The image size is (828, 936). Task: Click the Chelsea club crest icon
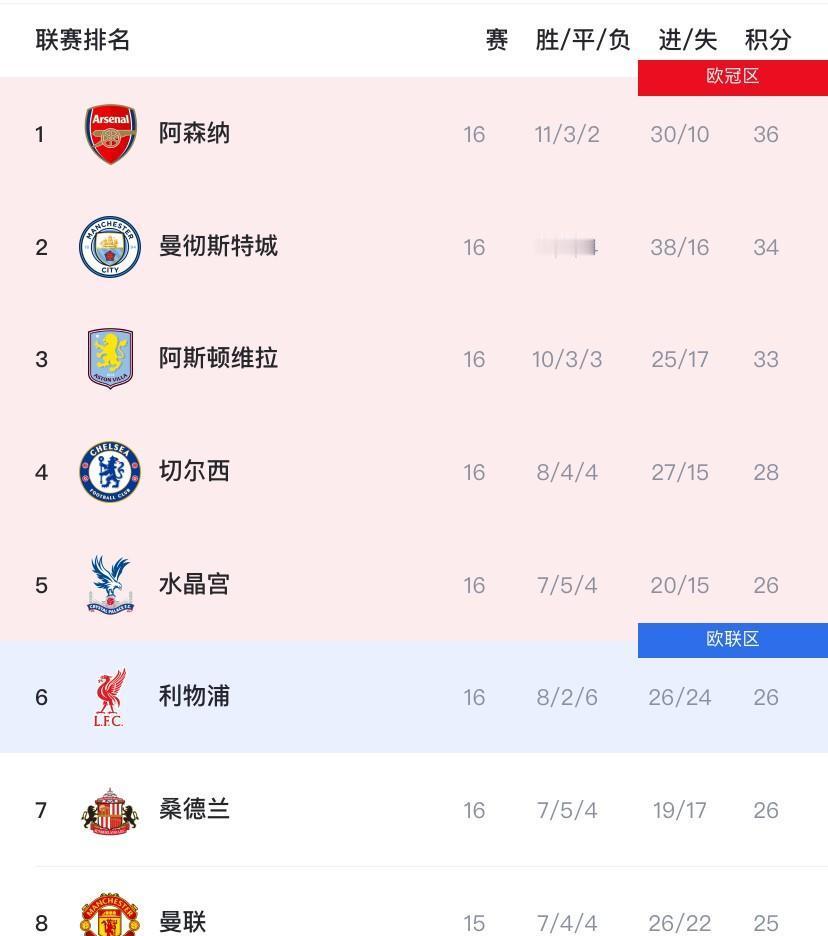[x=110, y=472]
